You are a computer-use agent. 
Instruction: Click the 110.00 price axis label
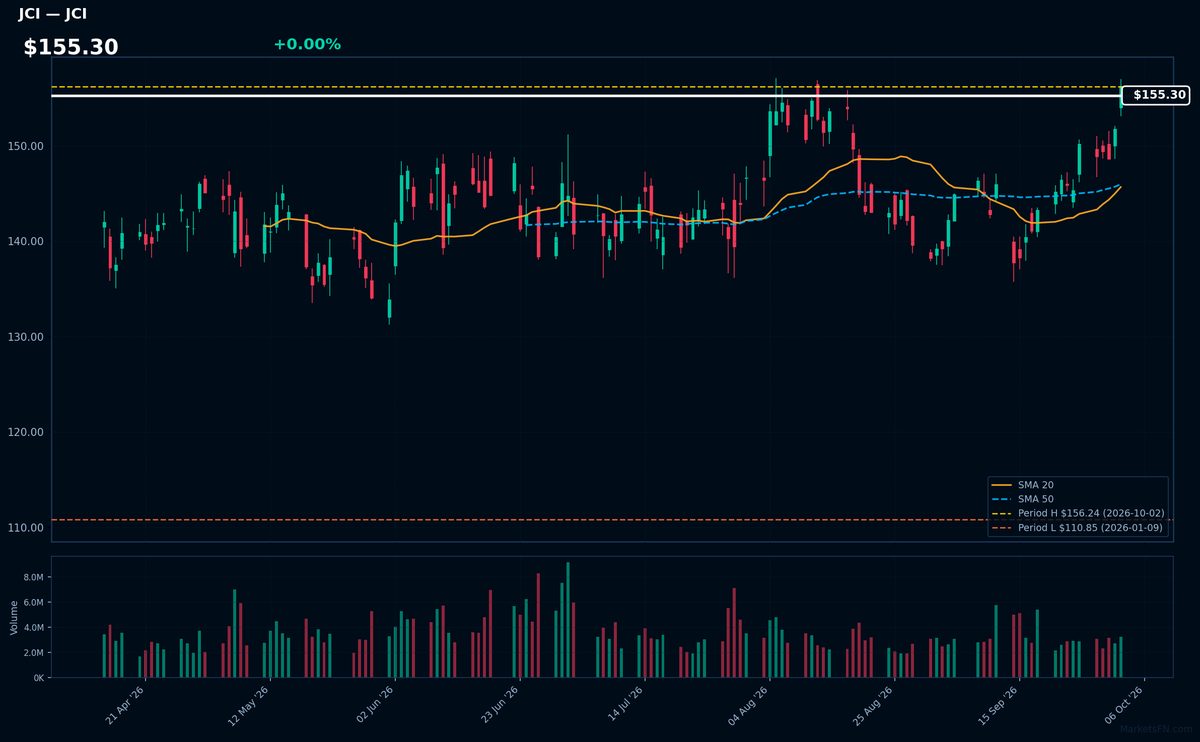tap(27, 527)
